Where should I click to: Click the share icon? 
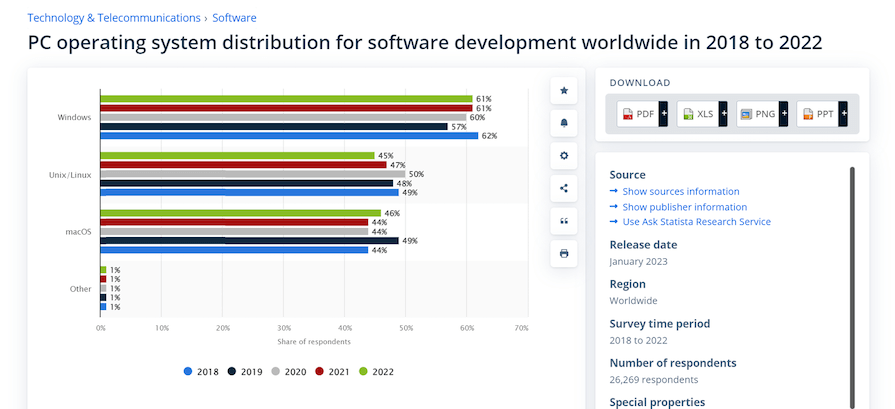(563, 188)
